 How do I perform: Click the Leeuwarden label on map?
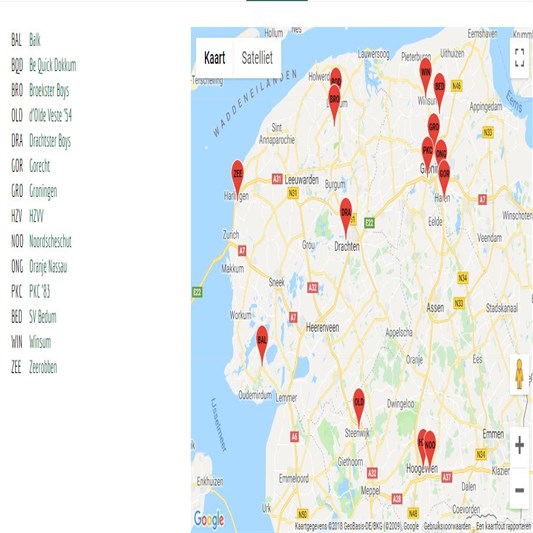tap(302, 179)
